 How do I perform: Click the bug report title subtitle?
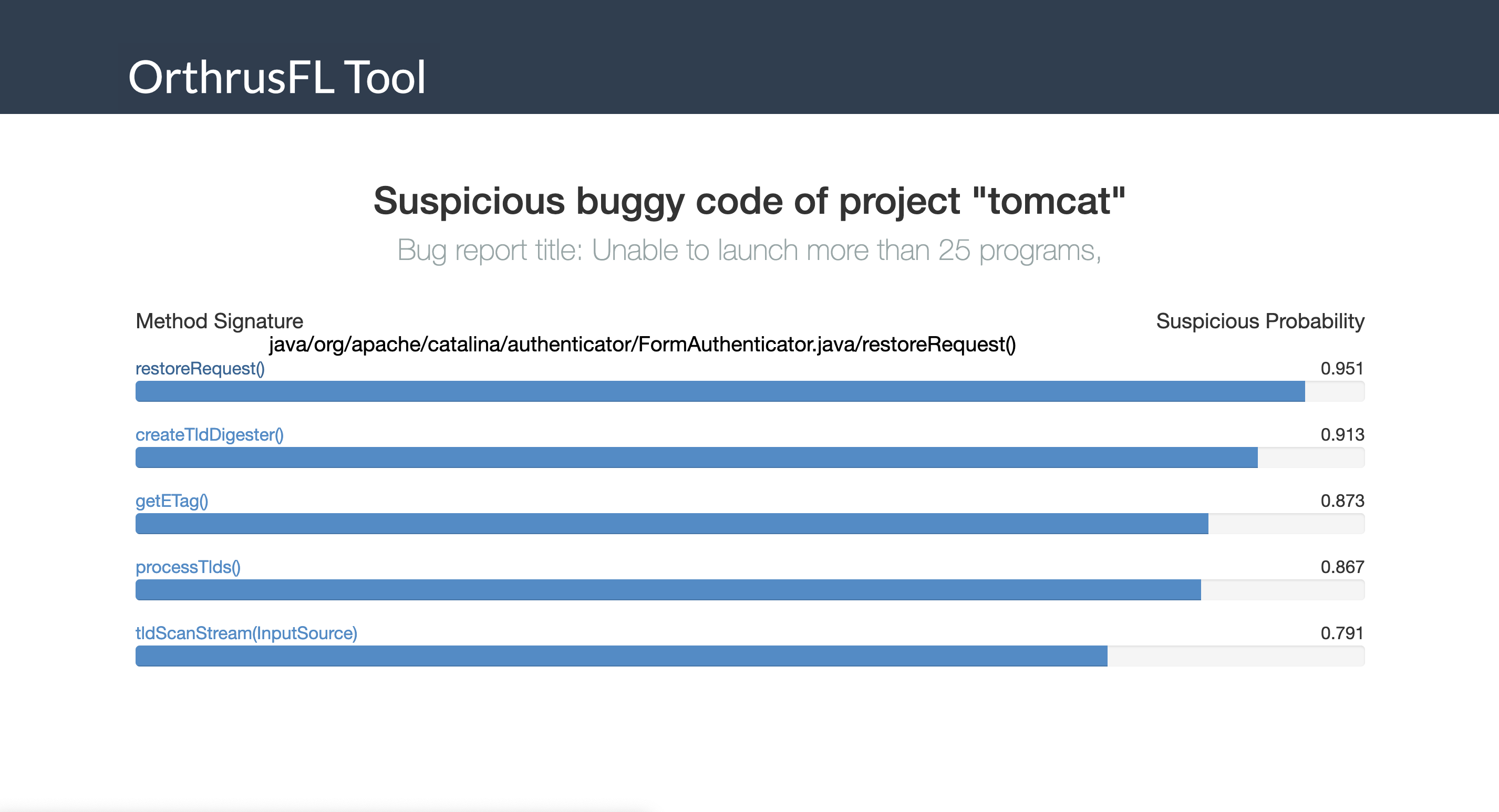click(749, 251)
